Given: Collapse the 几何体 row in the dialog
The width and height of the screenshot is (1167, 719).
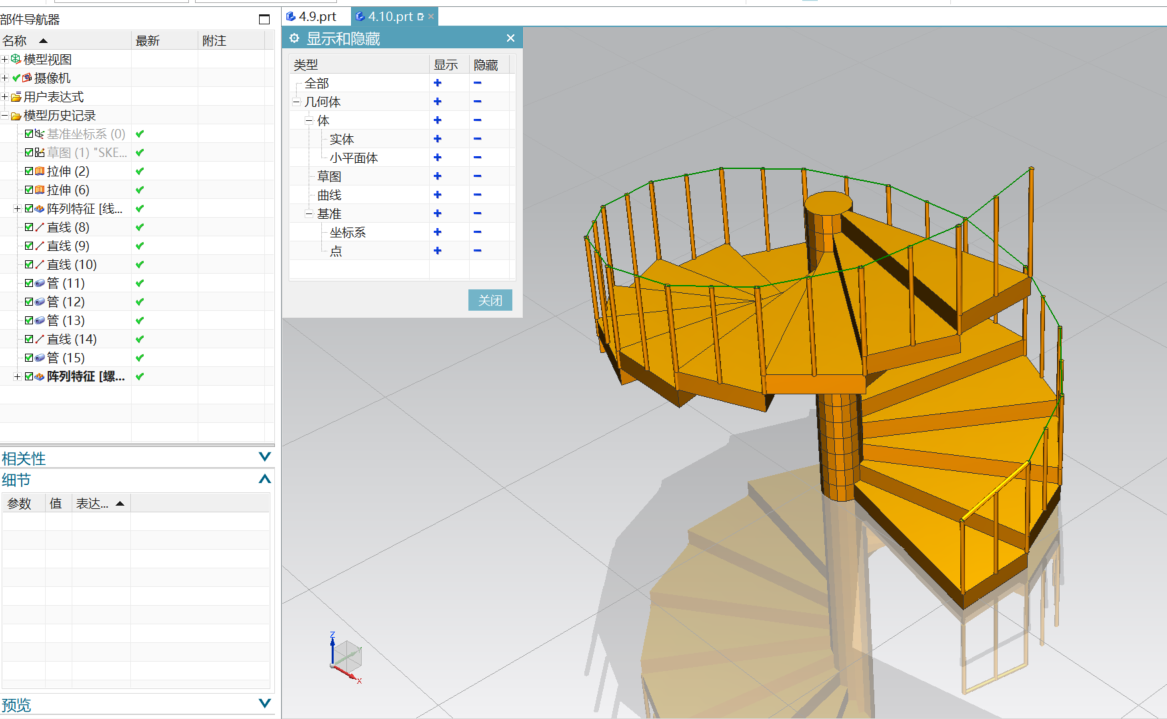Looking at the screenshot, I should click(x=296, y=102).
